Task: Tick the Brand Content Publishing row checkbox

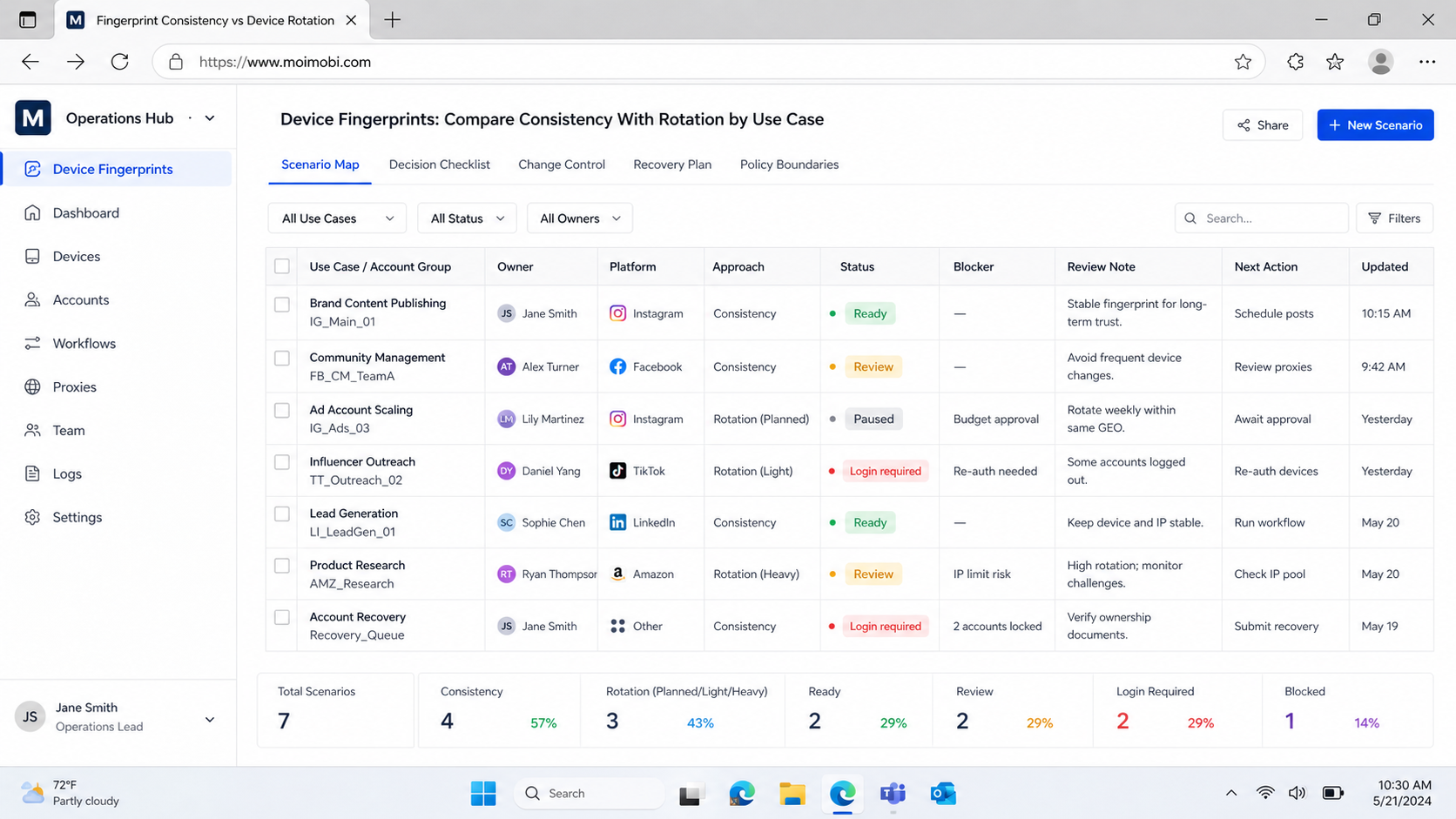Action: [282, 305]
